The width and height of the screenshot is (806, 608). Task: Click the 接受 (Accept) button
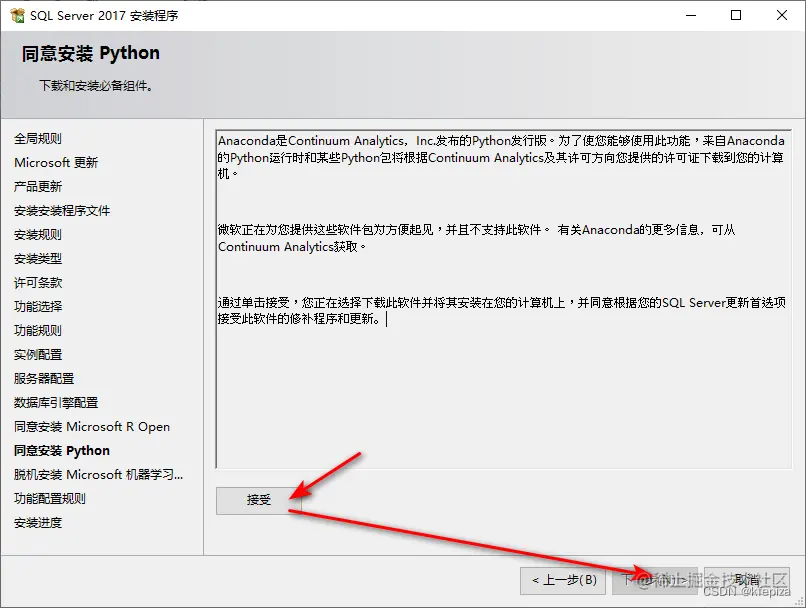258,500
